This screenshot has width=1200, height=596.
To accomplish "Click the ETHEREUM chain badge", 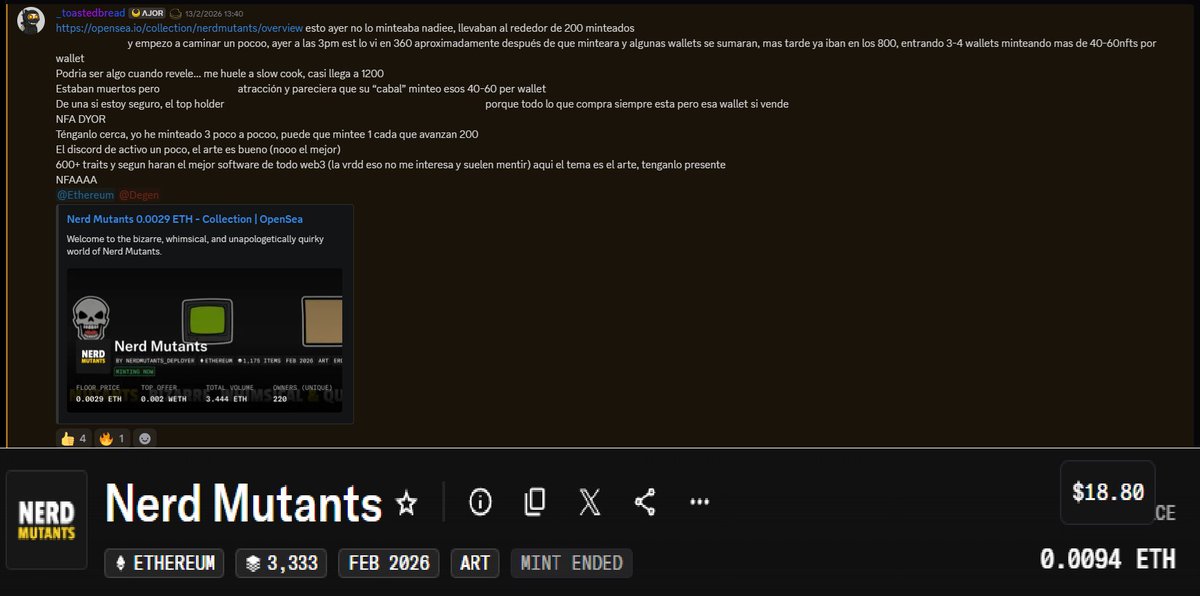I will coord(165,563).
